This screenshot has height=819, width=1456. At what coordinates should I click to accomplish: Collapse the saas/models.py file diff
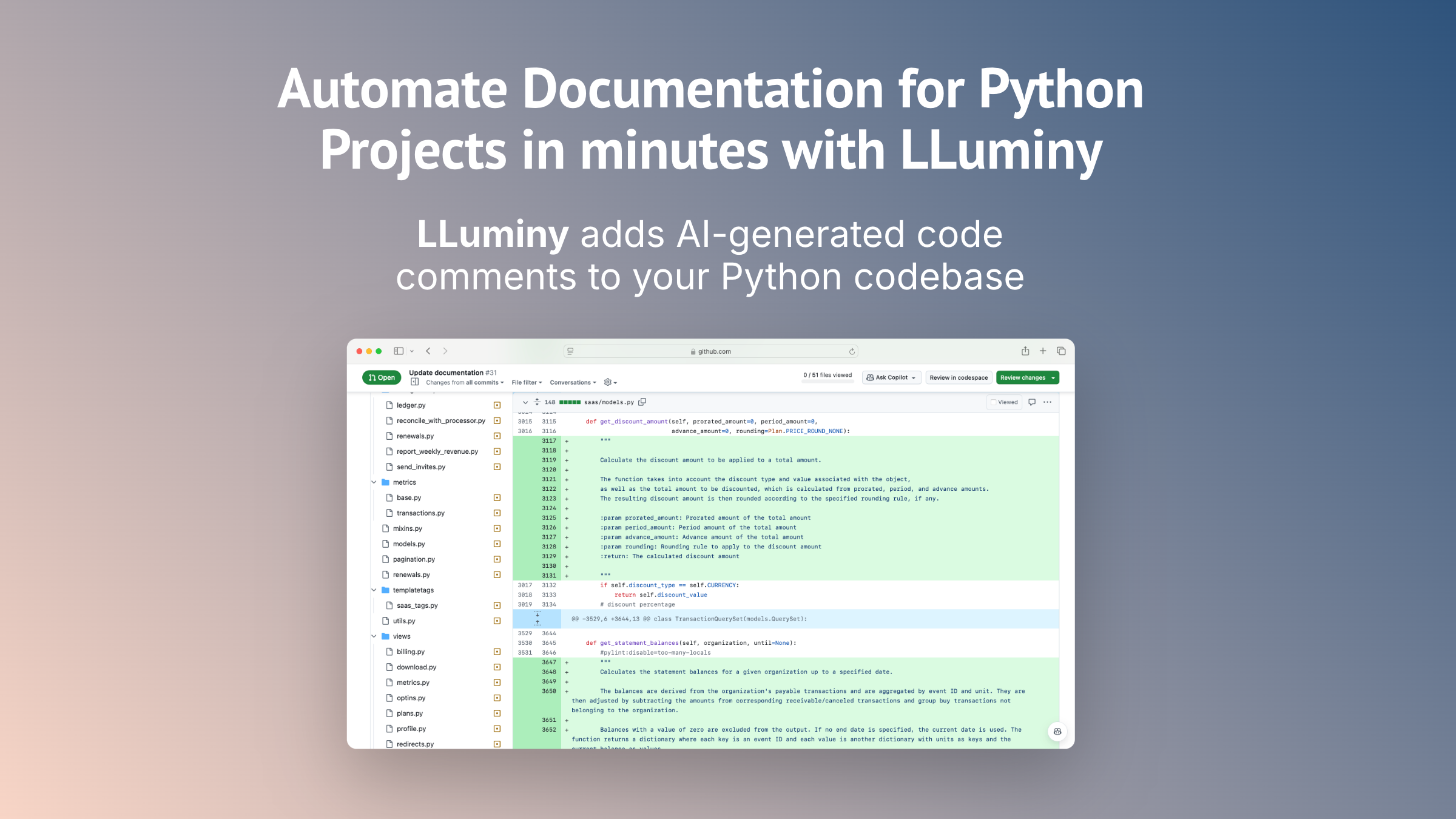525,402
